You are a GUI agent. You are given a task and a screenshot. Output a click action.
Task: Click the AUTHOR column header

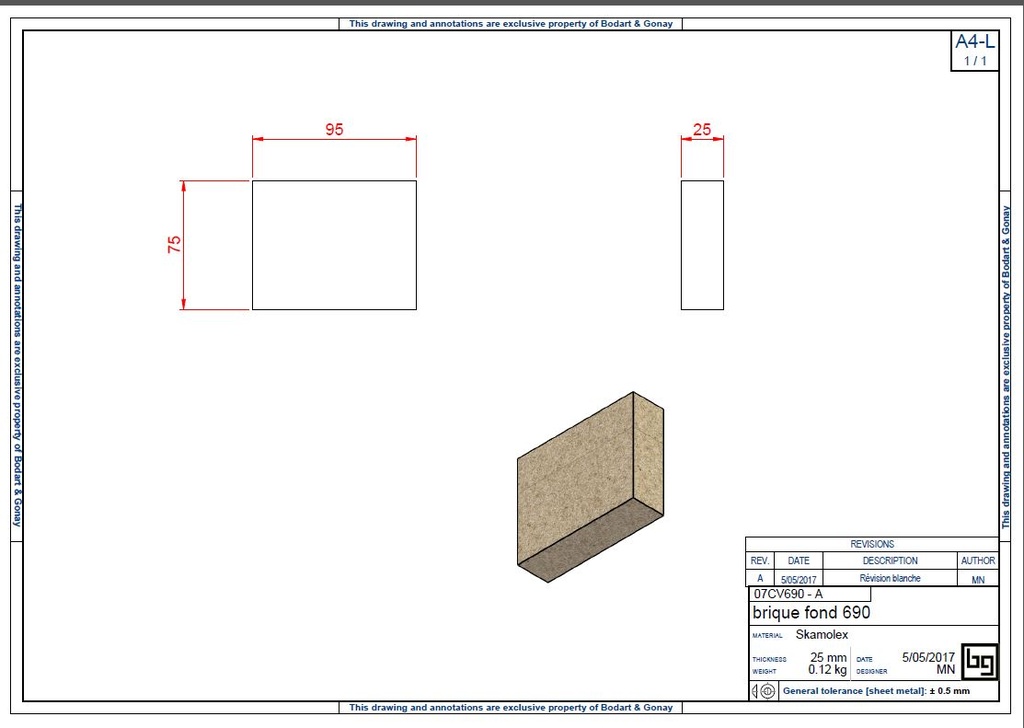tap(977, 560)
